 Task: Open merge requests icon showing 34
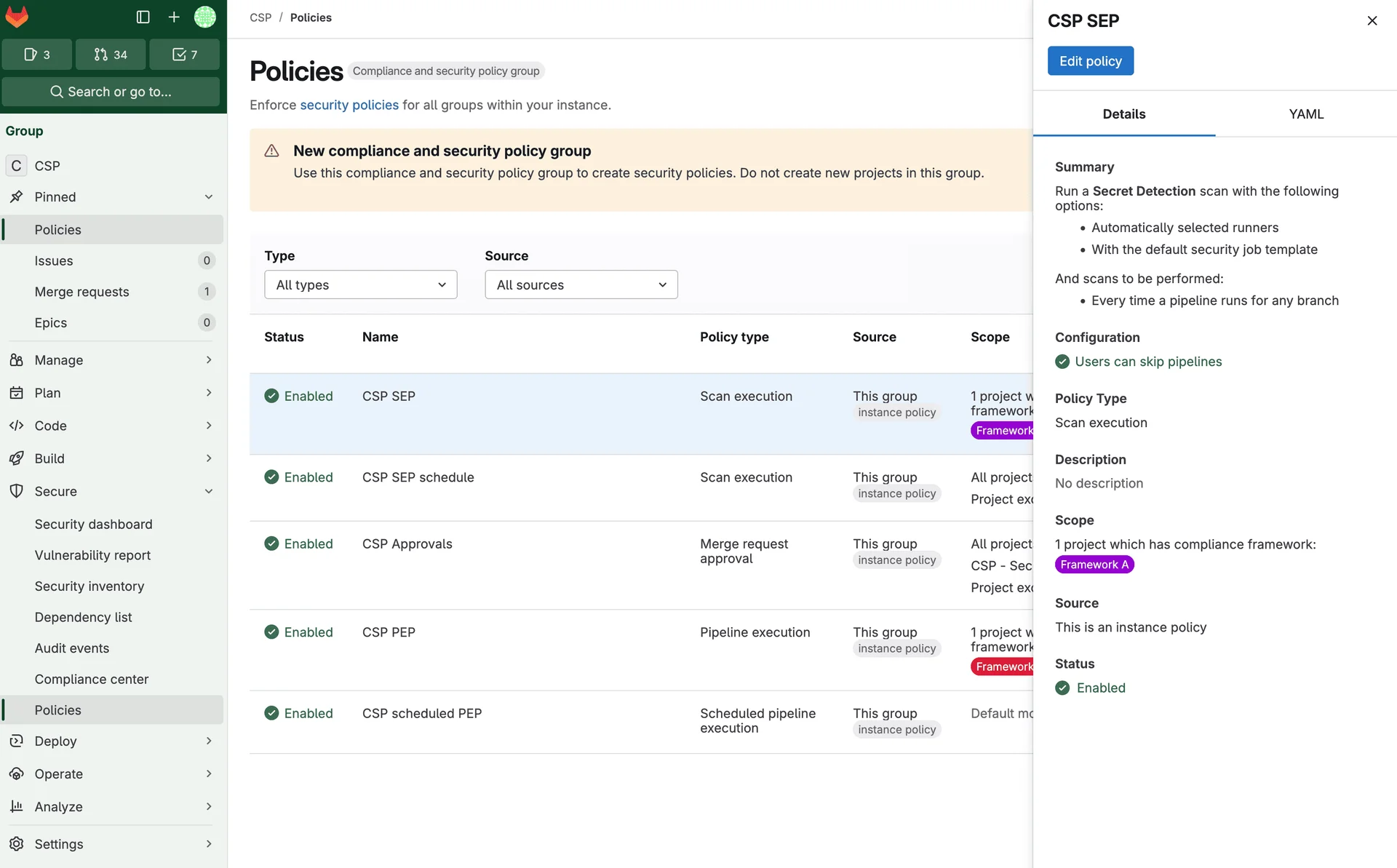[111, 54]
